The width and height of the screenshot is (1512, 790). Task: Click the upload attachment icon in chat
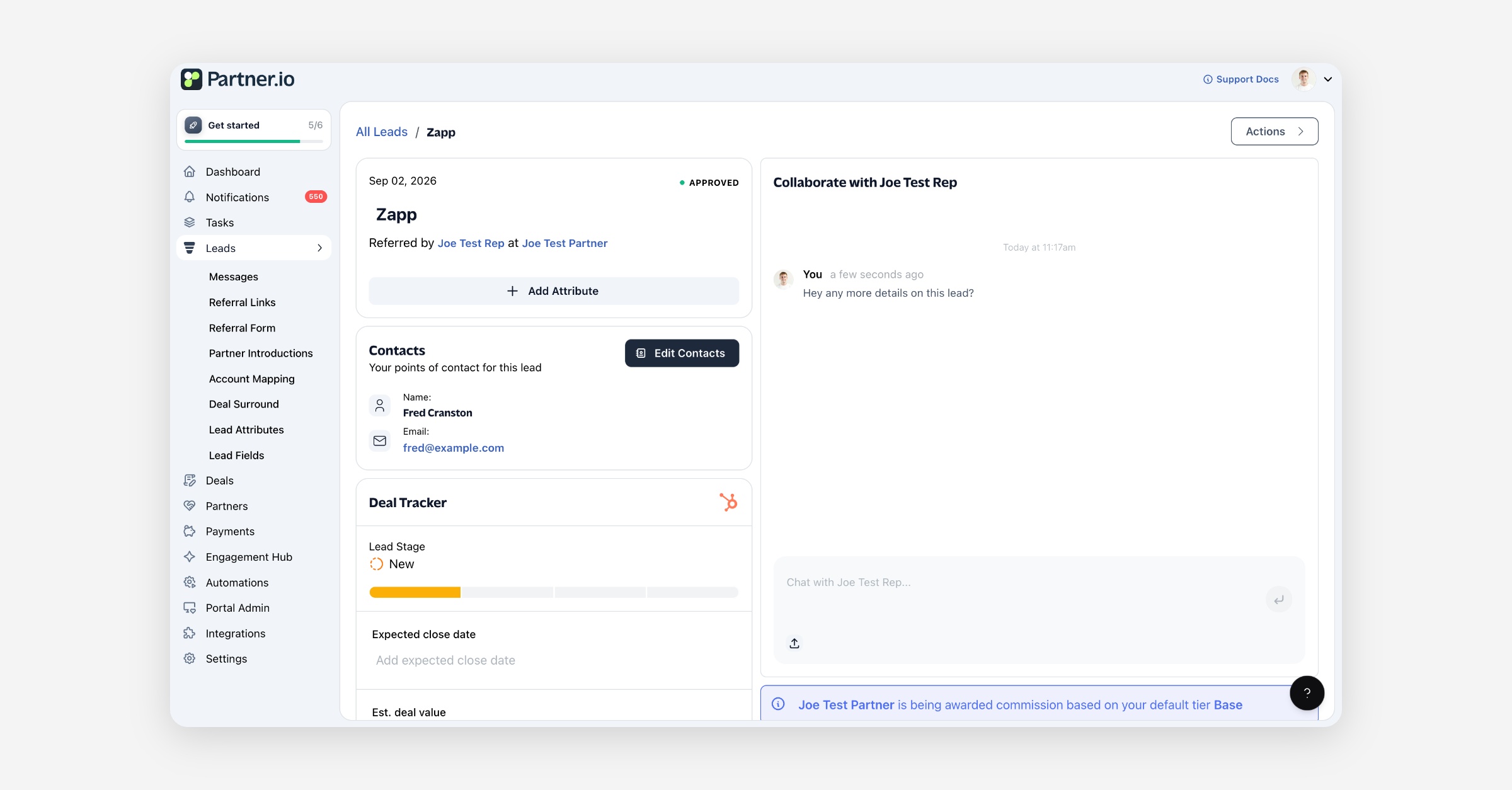pyautogui.click(x=794, y=643)
